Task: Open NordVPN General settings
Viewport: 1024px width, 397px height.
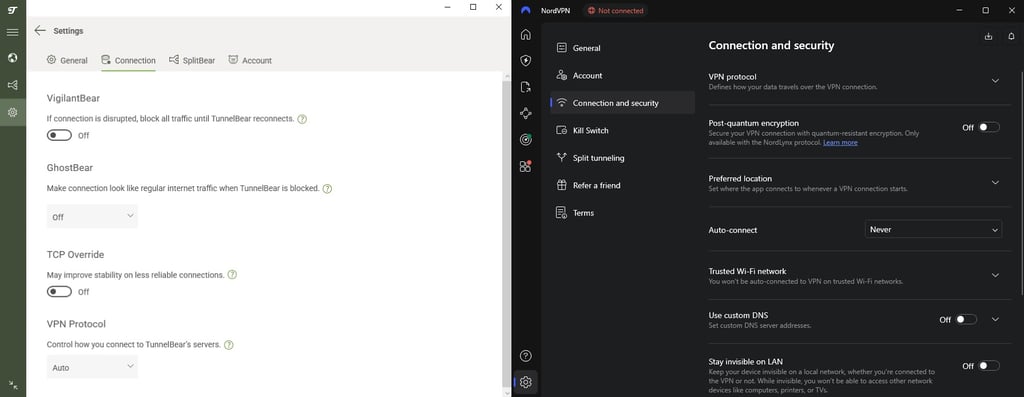Action: click(x=622, y=48)
